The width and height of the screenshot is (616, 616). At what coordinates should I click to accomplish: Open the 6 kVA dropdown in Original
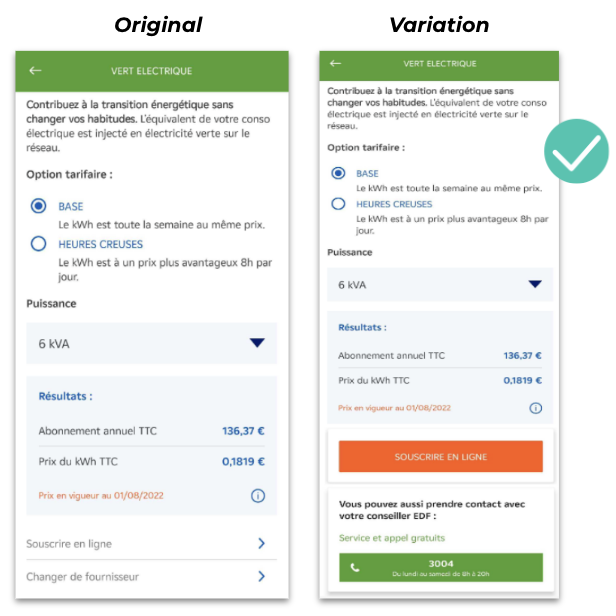point(151,343)
